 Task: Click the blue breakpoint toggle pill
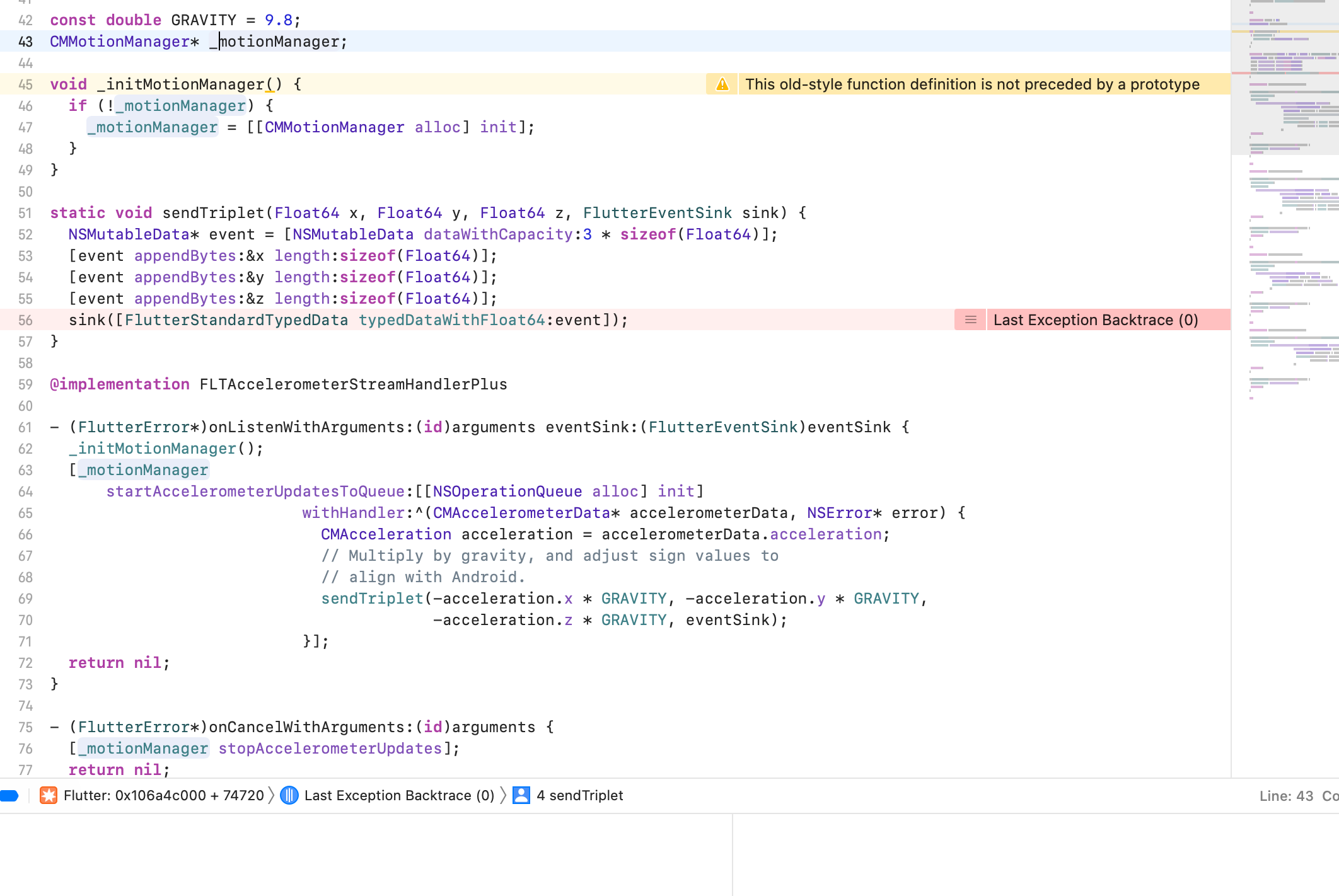pos(9,795)
